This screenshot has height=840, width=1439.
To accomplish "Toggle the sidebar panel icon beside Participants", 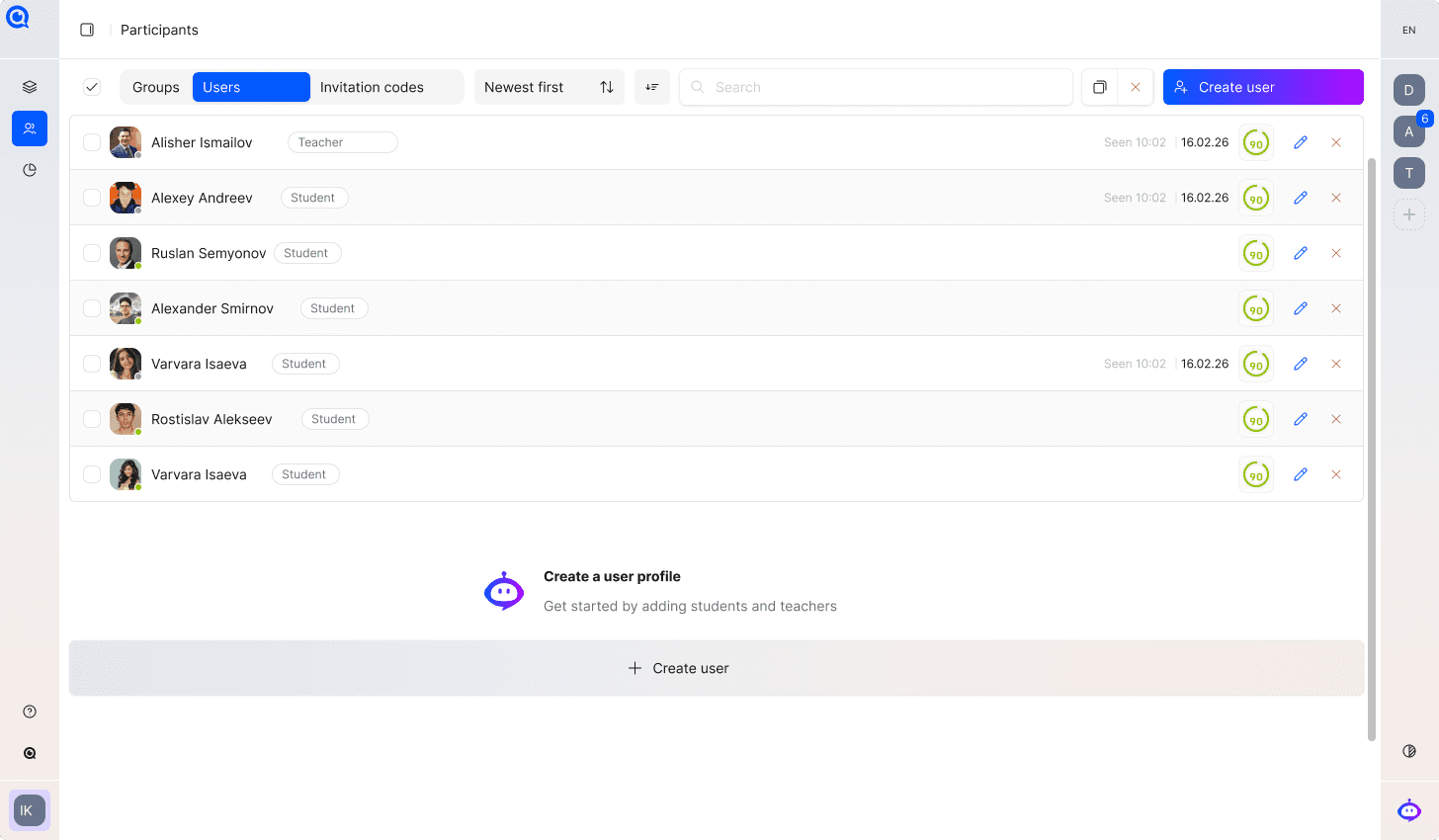I will pyautogui.click(x=87, y=30).
